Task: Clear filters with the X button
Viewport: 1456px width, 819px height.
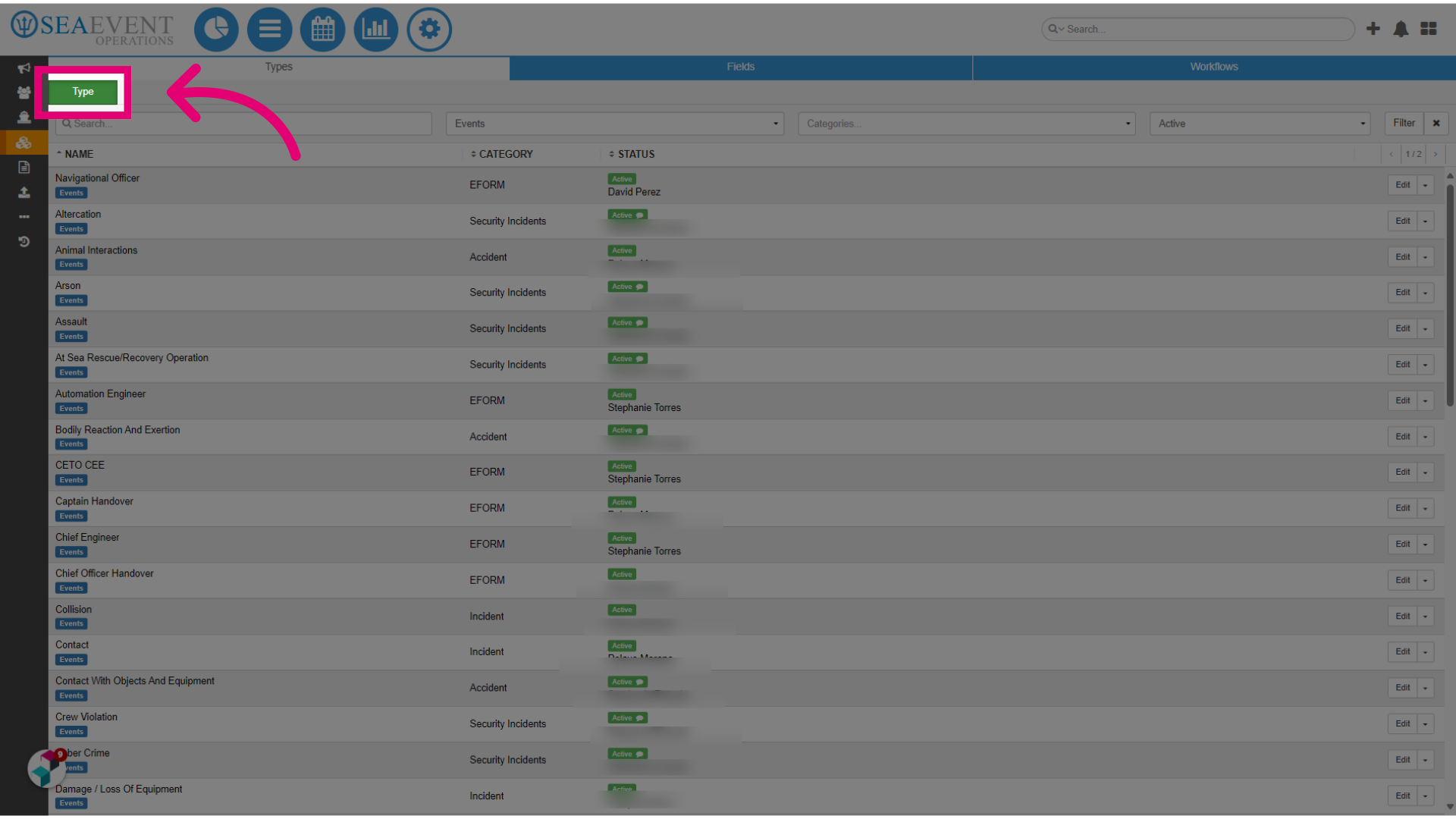Action: click(x=1436, y=123)
